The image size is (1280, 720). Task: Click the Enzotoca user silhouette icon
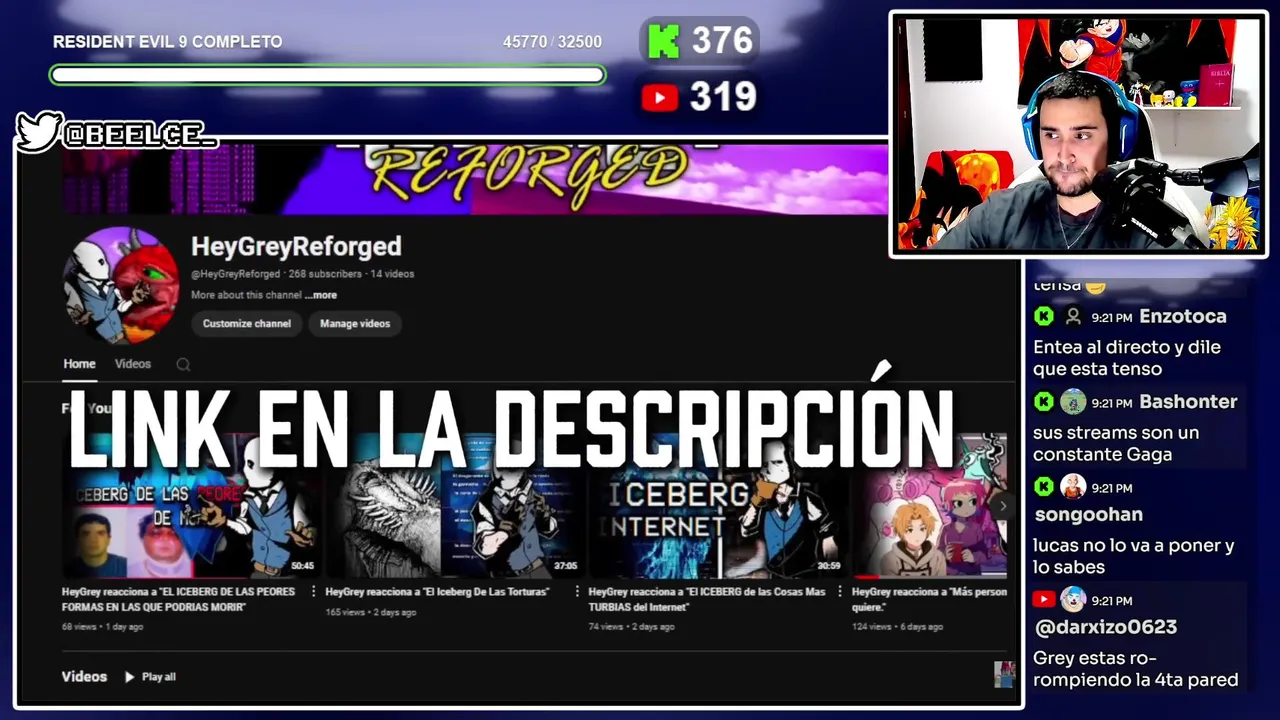[1073, 316]
